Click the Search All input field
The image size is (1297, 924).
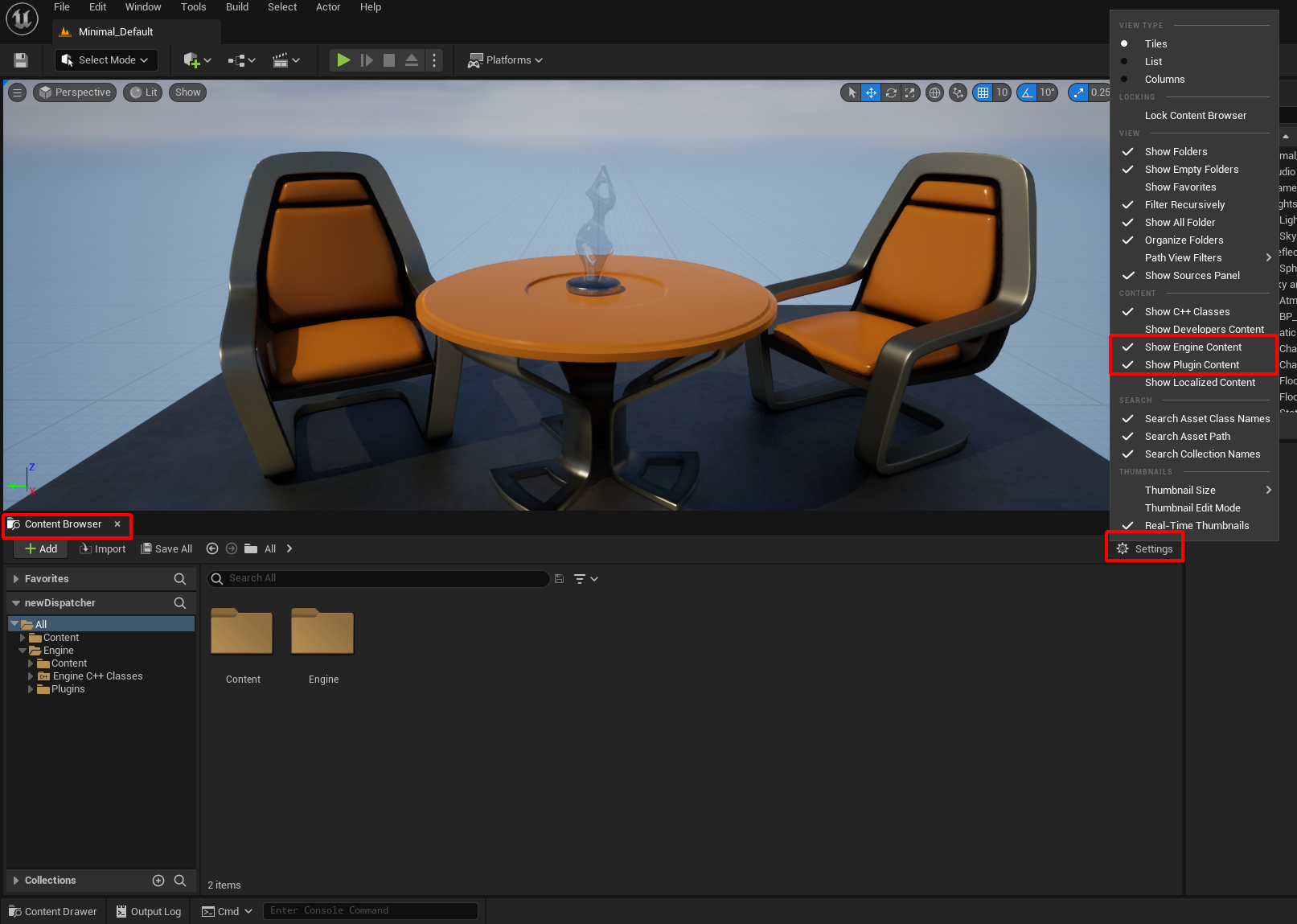(x=384, y=578)
